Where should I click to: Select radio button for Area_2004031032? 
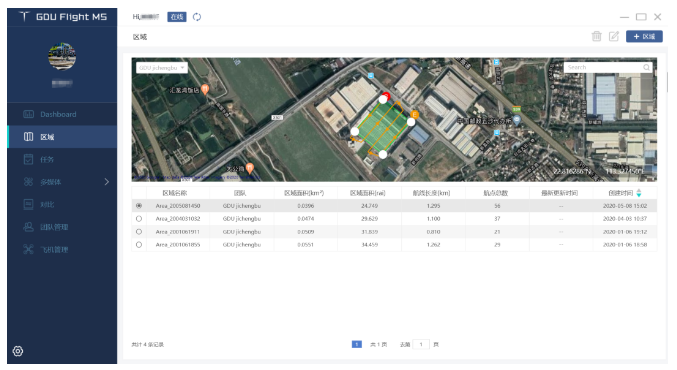pyautogui.click(x=139, y=219)
